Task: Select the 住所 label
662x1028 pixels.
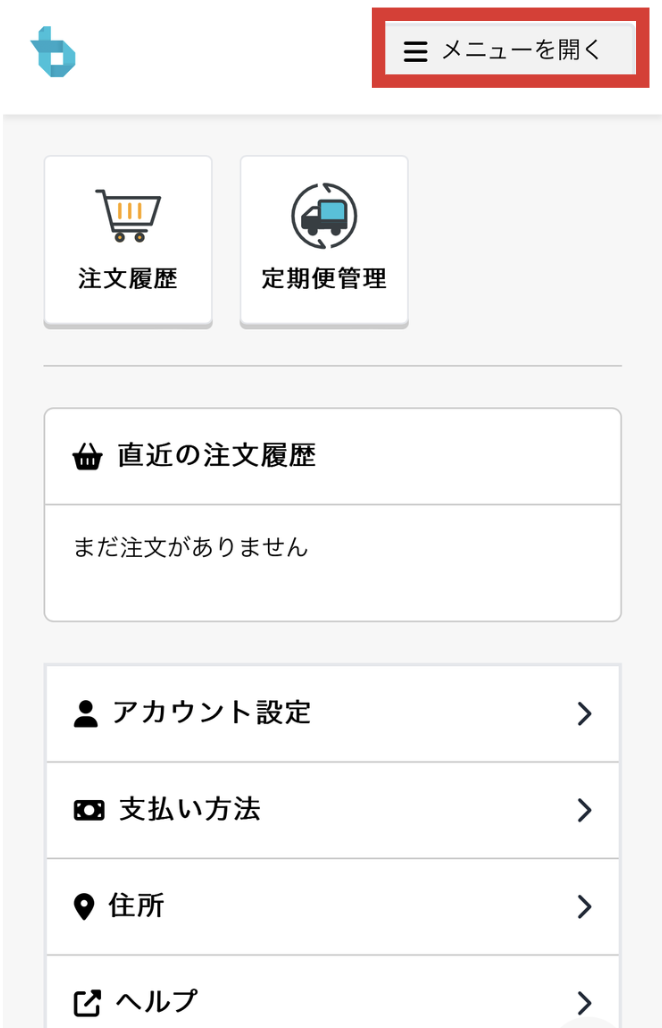Action: pos(137,906)
